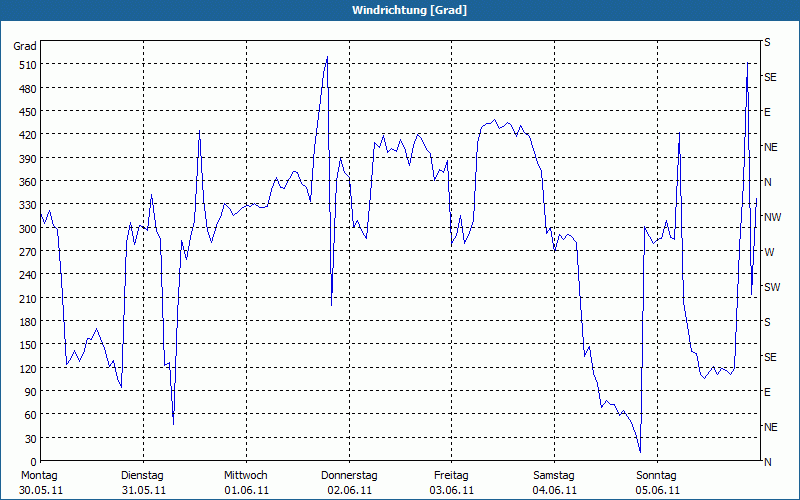Click the date '03.06.11'
The width and height of the screenshot is (800, 500).
452,491
